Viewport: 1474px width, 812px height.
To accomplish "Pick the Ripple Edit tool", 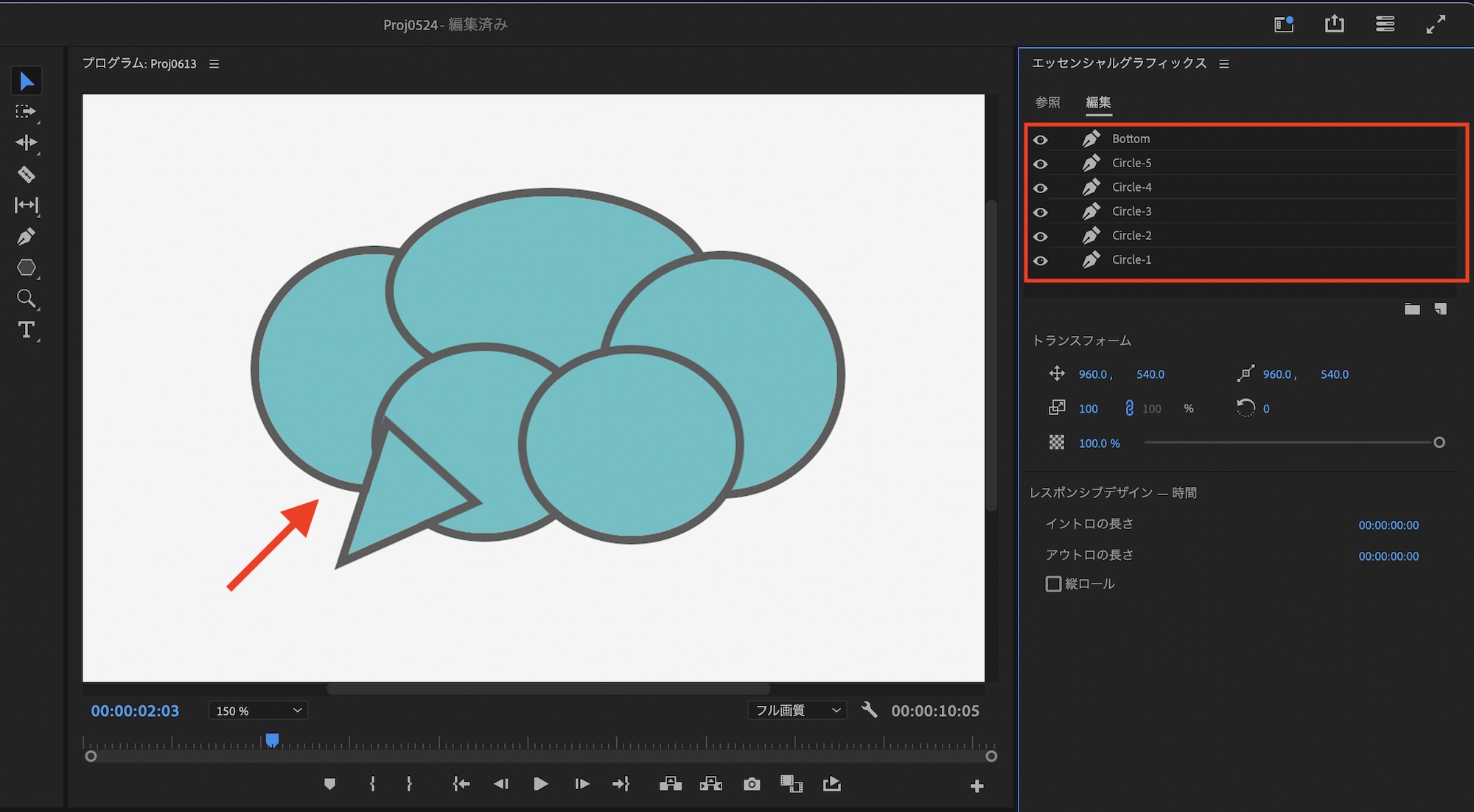I will click(x=26, y=143).
